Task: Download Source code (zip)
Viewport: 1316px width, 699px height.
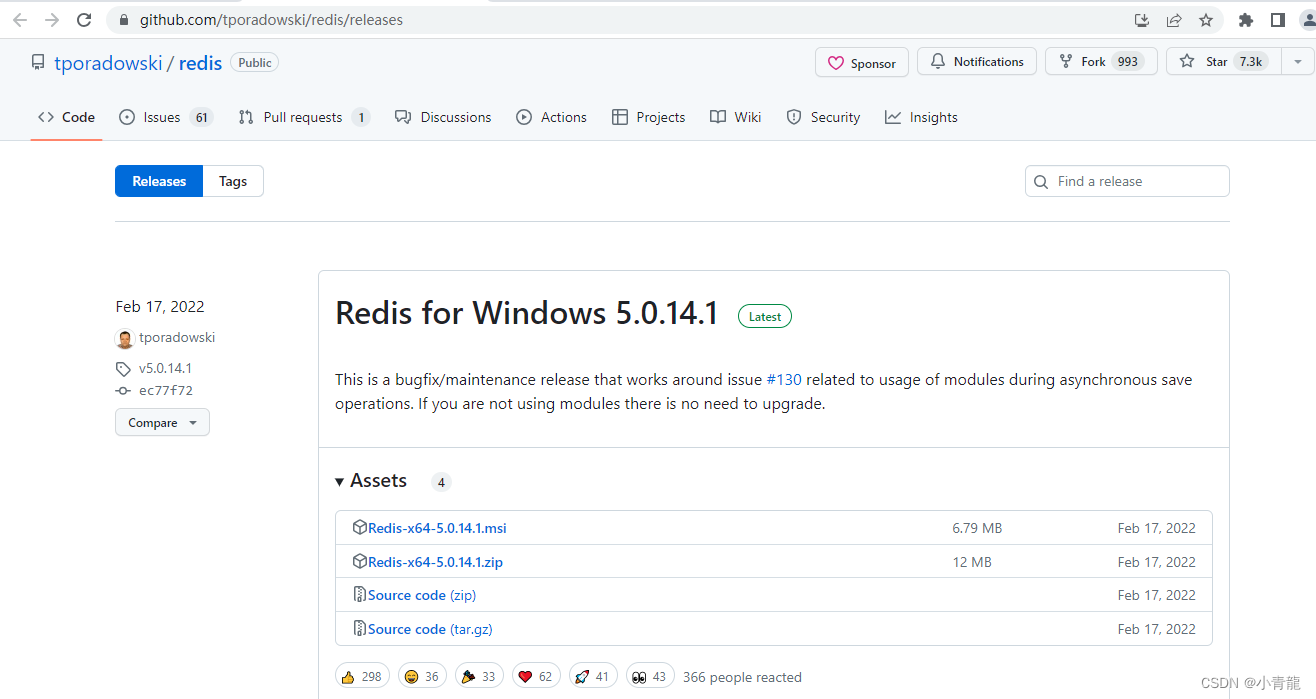Action: [x=422, y=595]
